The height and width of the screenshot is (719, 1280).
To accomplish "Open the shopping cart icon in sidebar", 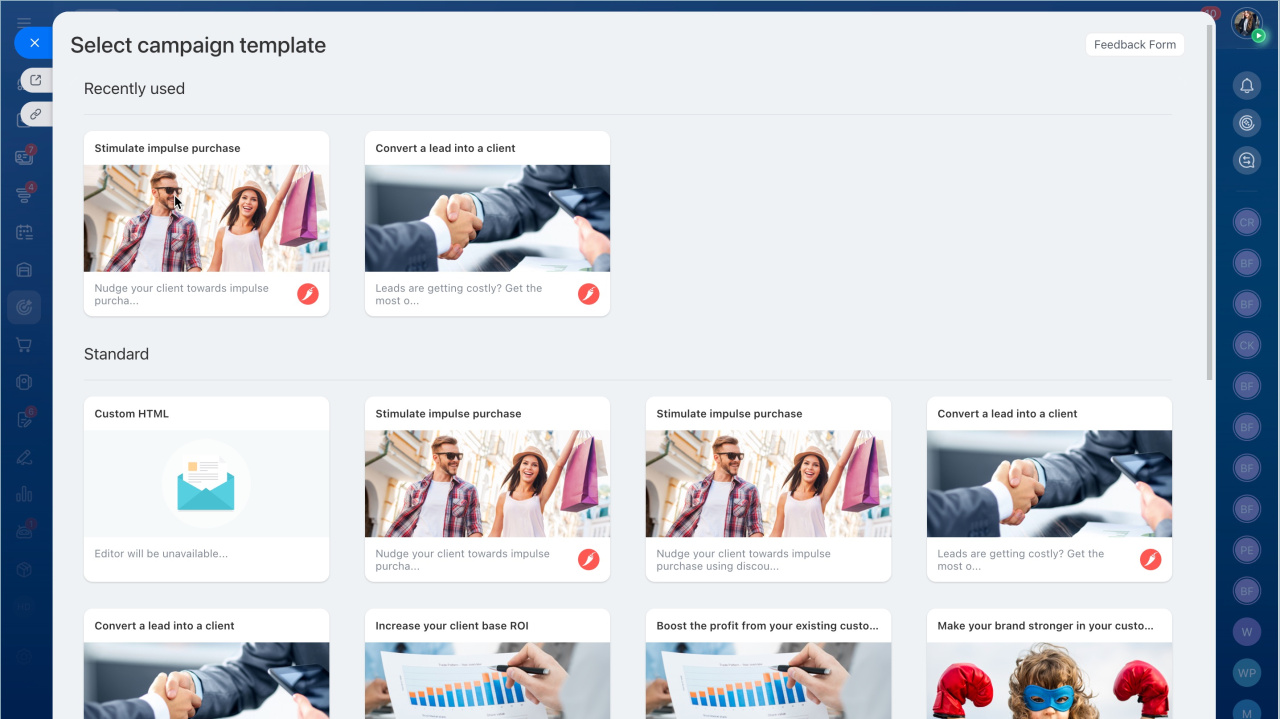I will pyautogui.click(x=24, y=345).
